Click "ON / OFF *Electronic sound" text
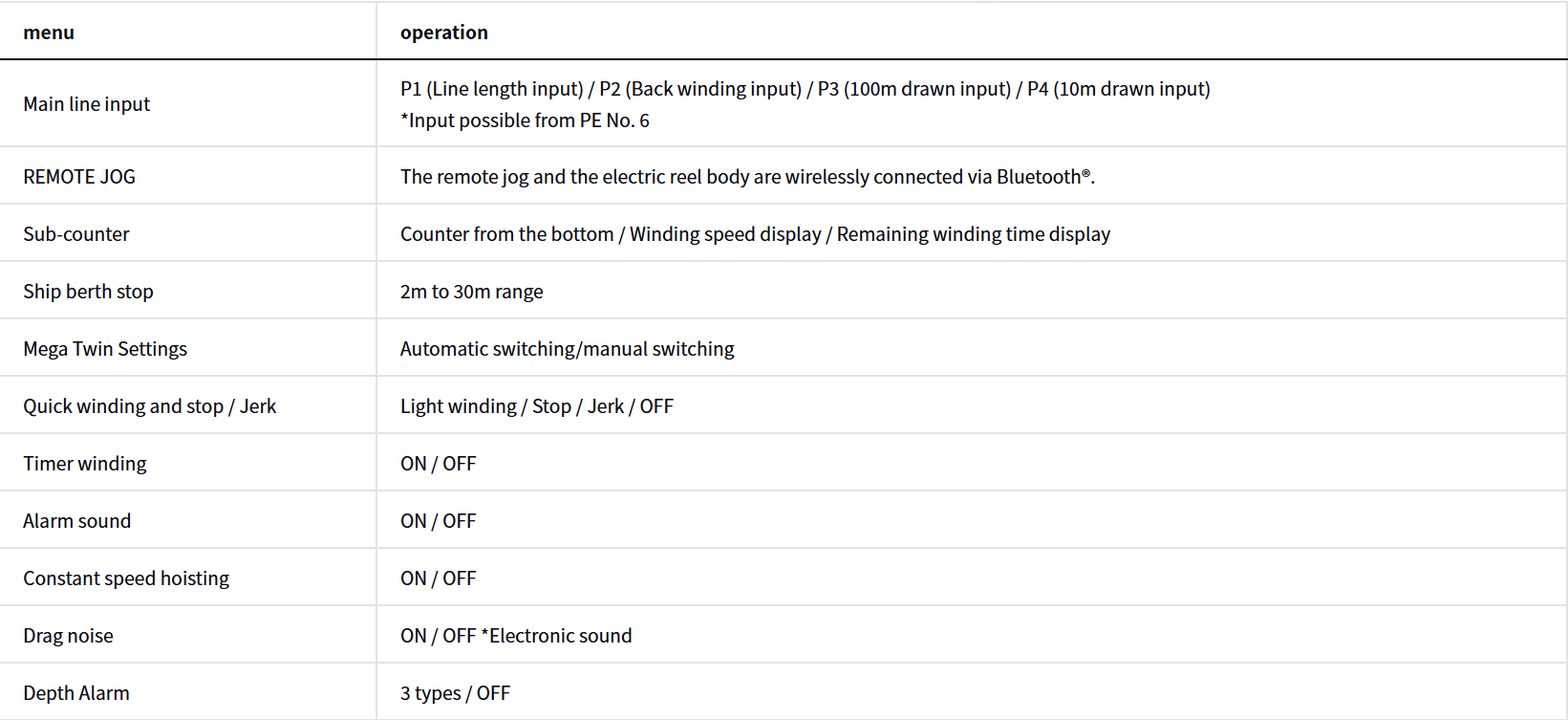 point(516,636)
